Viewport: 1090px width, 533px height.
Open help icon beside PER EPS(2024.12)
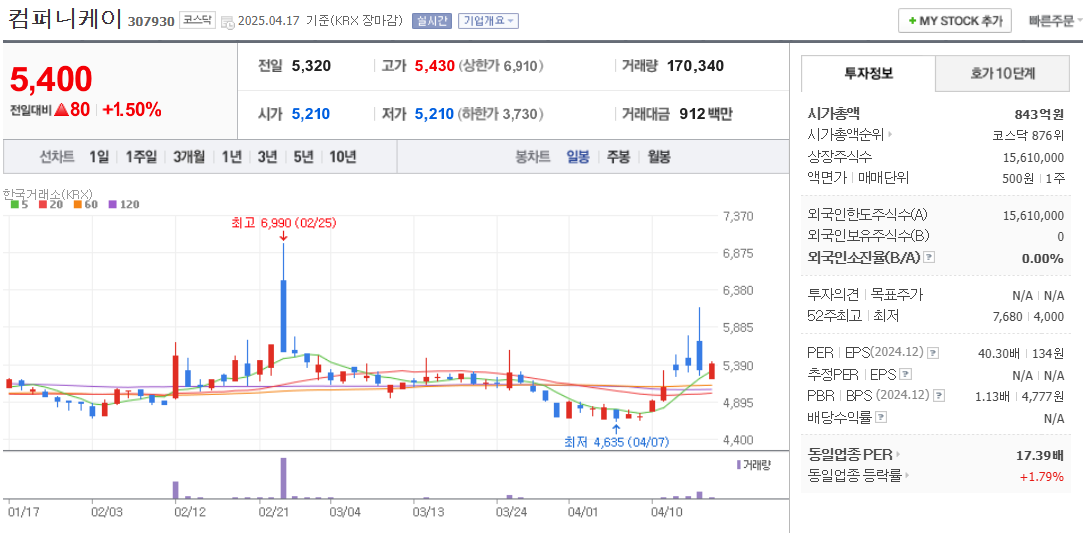tap(933, 354)
